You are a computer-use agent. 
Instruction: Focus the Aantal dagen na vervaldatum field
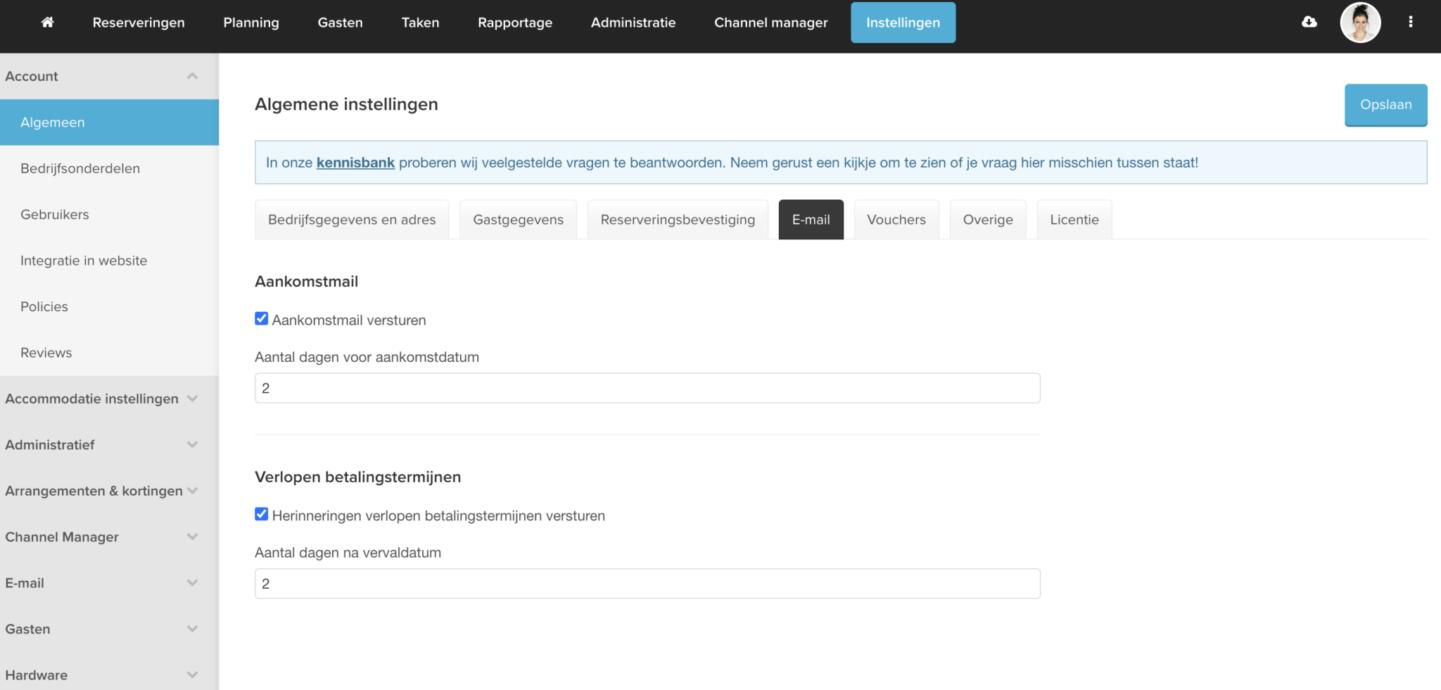647,584
